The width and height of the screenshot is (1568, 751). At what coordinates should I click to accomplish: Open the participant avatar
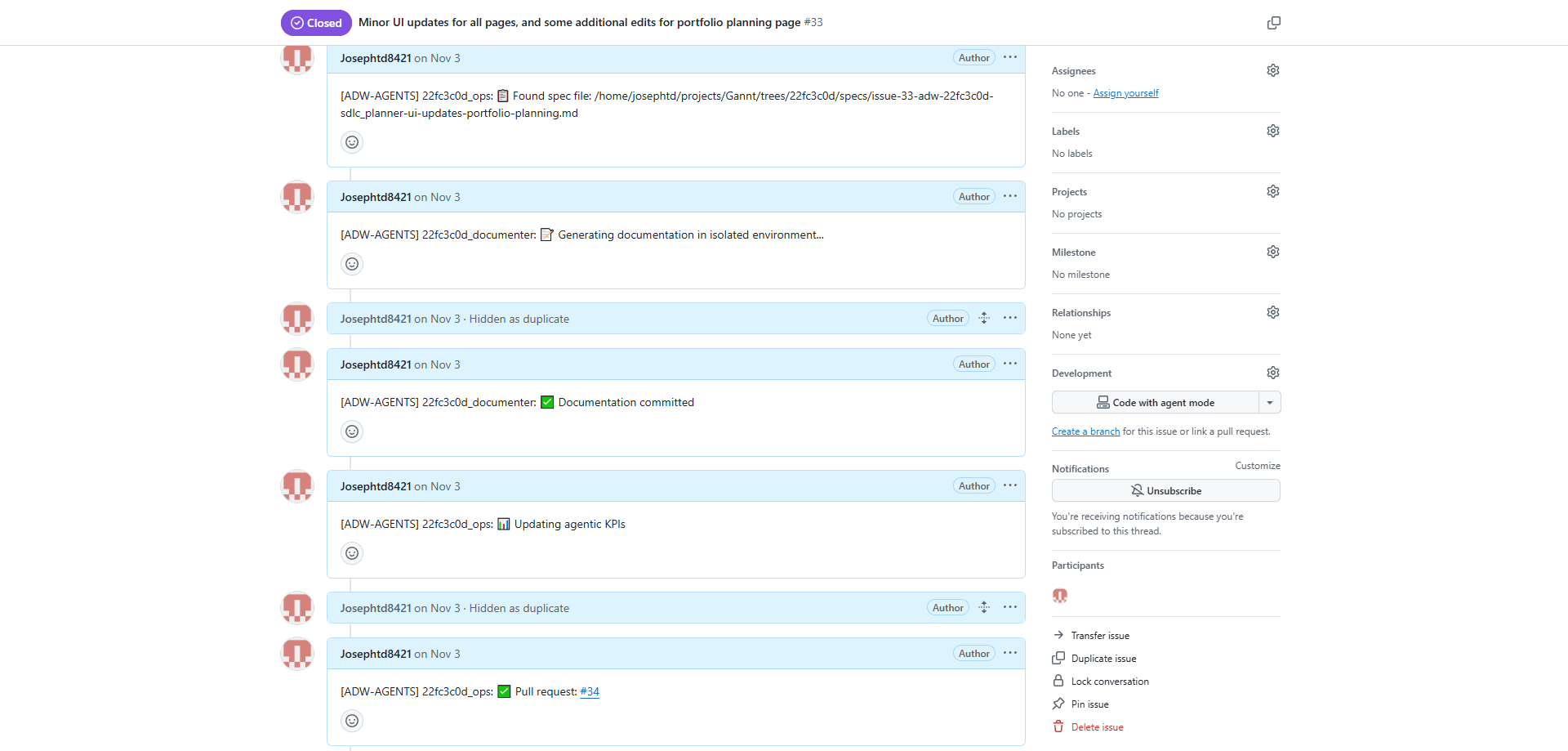1059,596
